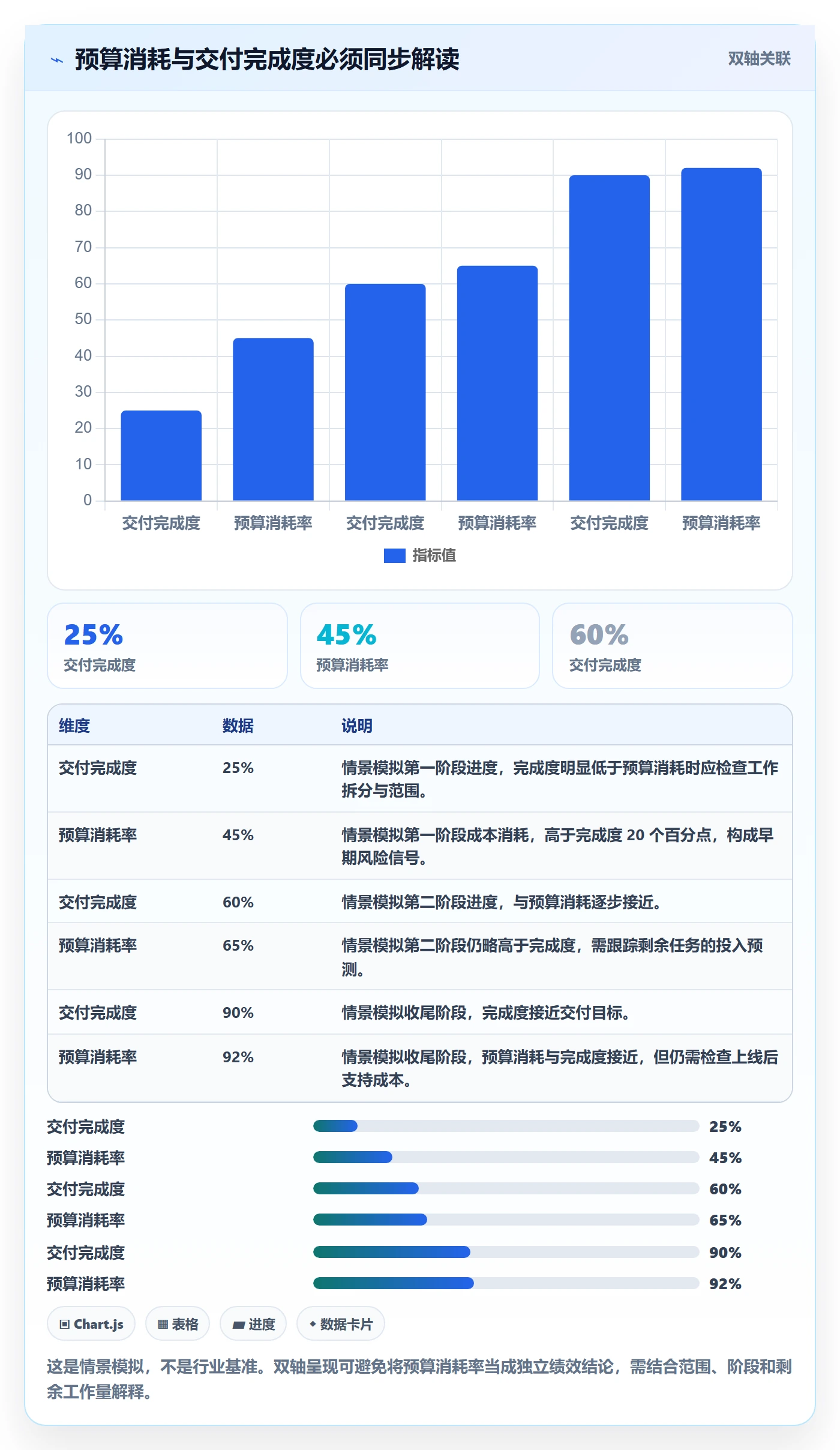Click the 数据 column header
Viewport: 840px width, 1450px height.
[x=238, y=726]
